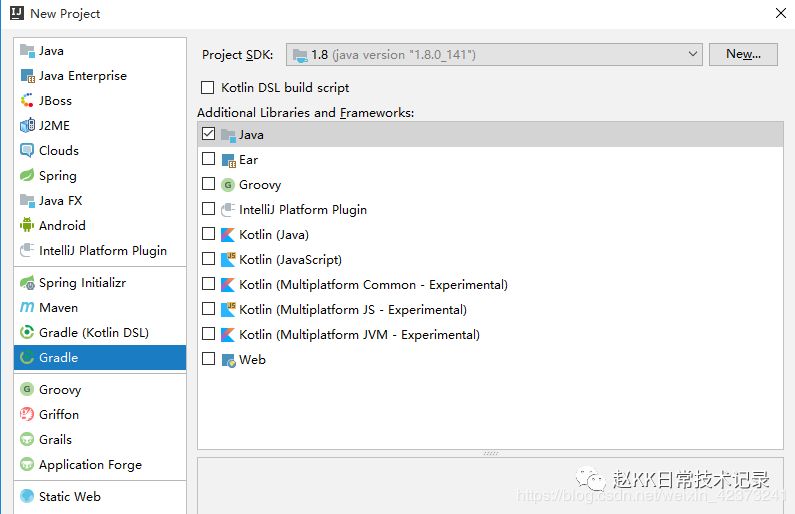Tick the Groovy framework checkbox
The height and width of the screenshot is (514, 795).
coord(208,183)
